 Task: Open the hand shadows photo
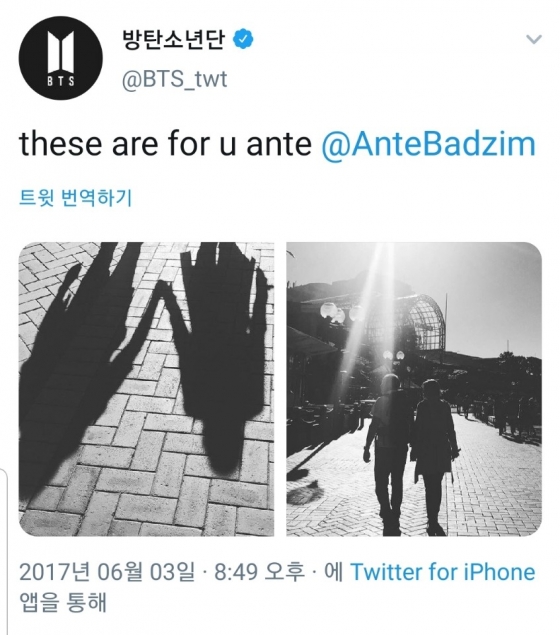point(147,389)
